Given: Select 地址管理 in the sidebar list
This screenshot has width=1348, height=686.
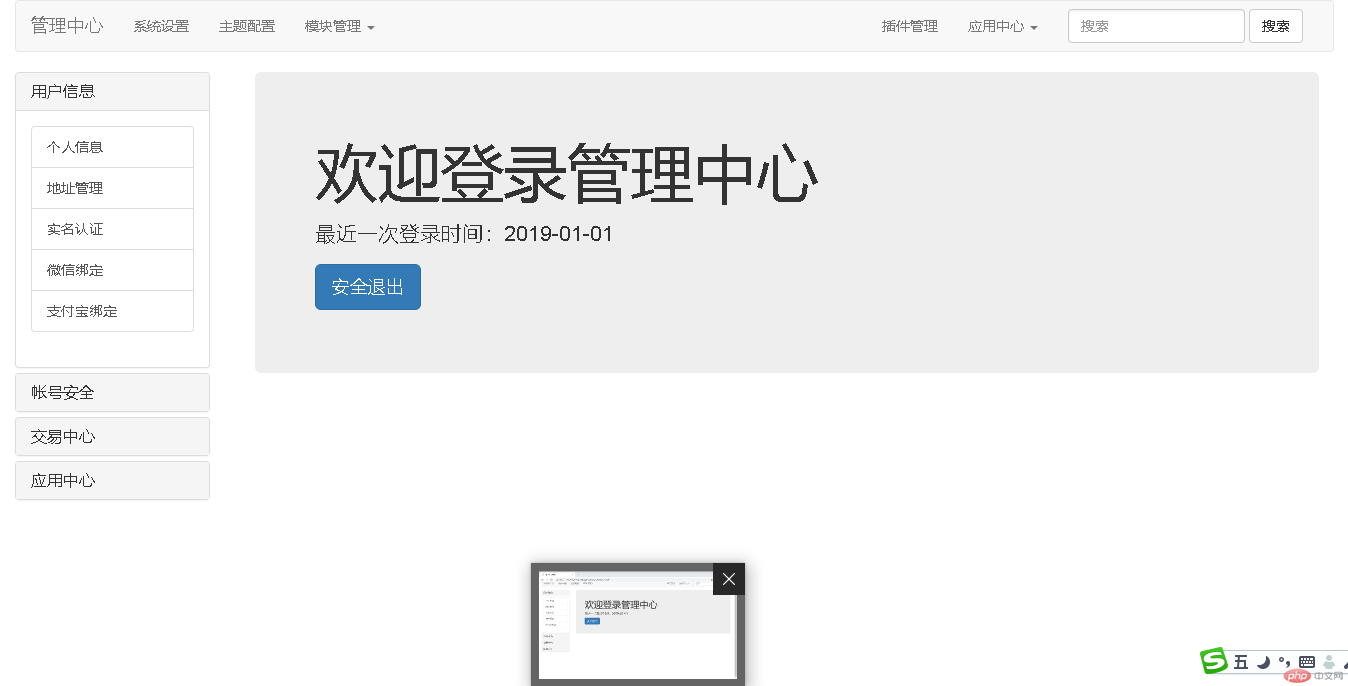Looking at the screenshot, I should 112,188.
